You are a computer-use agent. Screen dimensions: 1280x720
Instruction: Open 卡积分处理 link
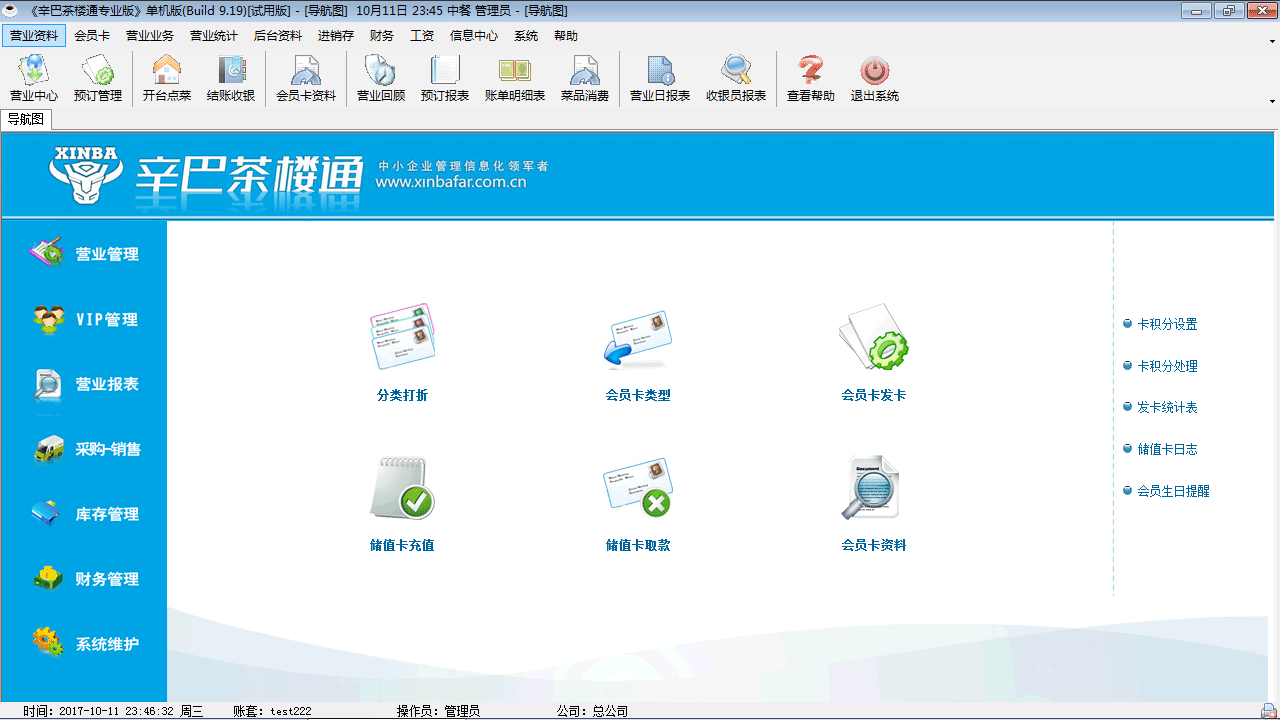(1167, 366)
